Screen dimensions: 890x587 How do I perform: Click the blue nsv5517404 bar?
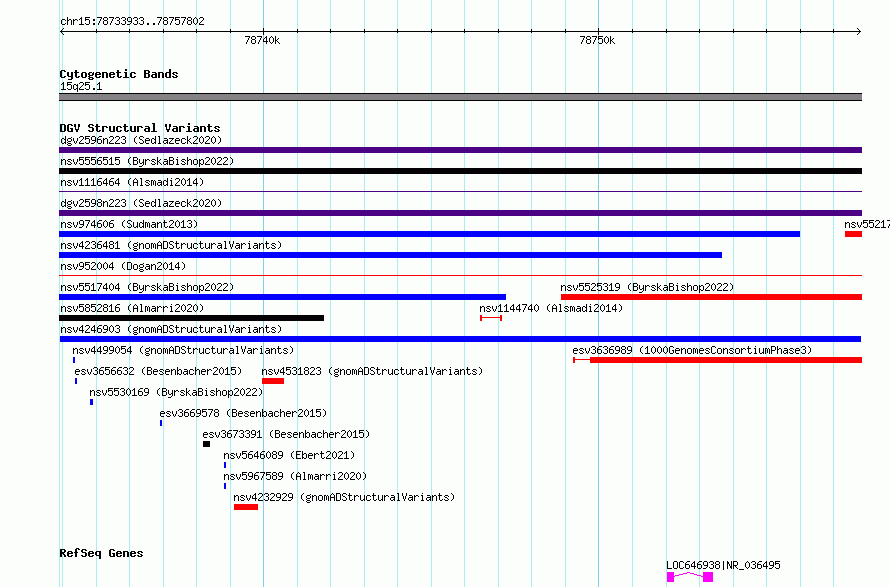click(282, 297)
